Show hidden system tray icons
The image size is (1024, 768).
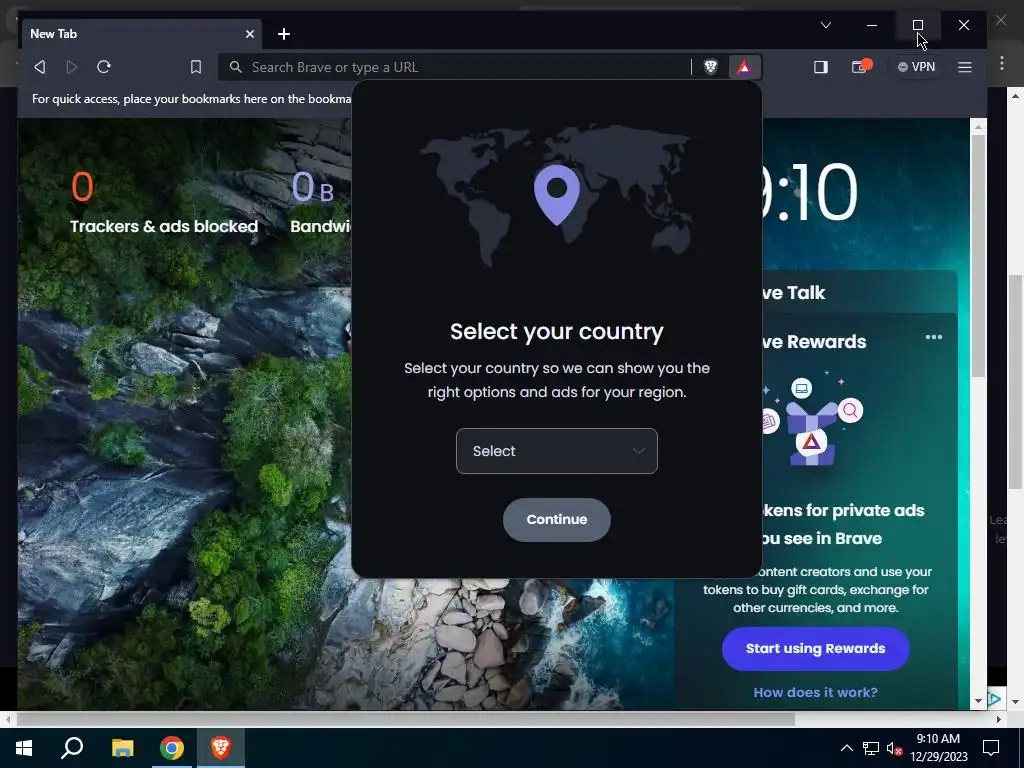click(846, 748)
